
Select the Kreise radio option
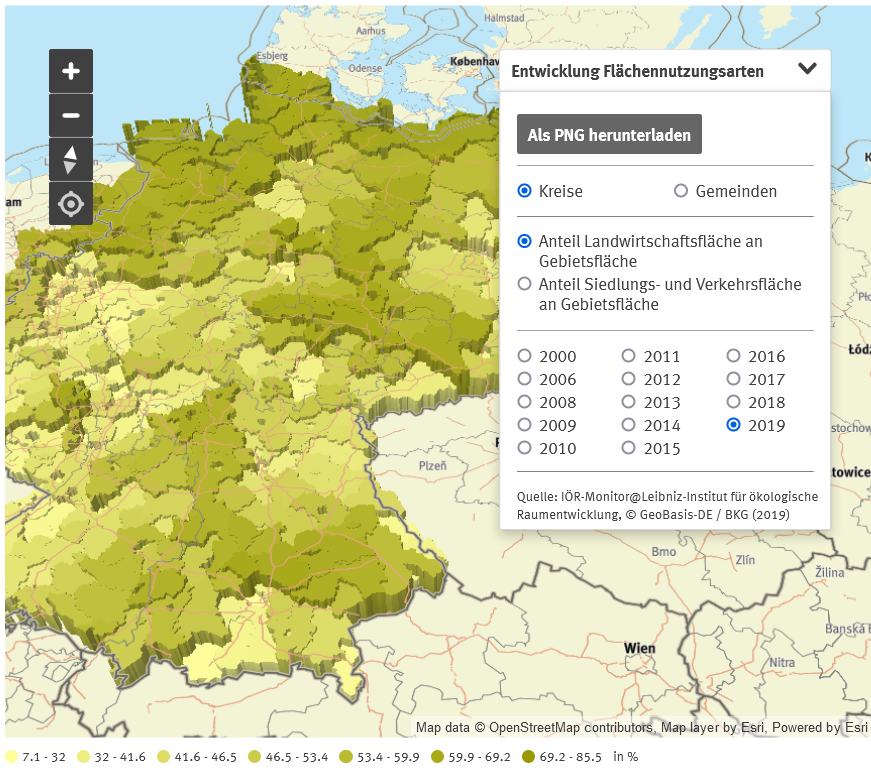(x=525, y=191)
